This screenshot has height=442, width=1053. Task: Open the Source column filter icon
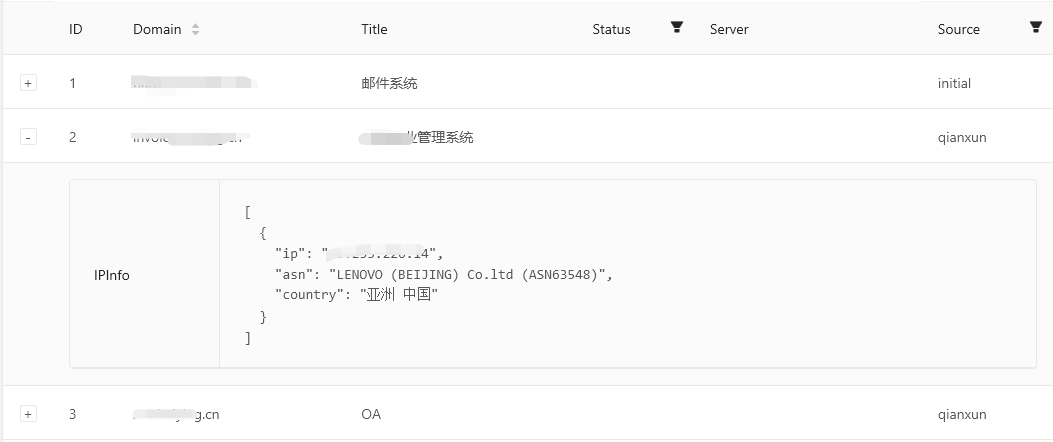(1036, 27)
